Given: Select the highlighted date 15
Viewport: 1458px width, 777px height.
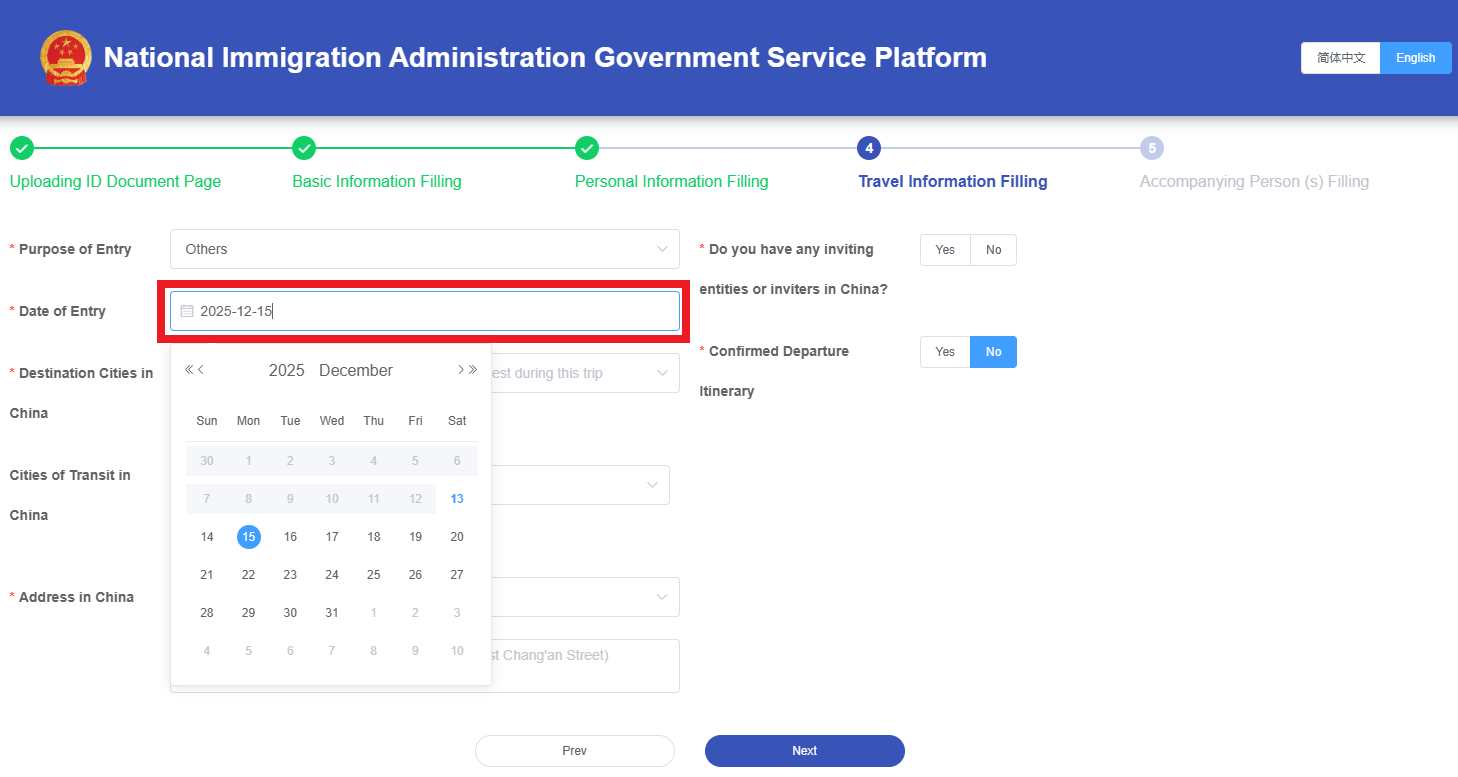Looking at the screenshot, I should point(249,537).
